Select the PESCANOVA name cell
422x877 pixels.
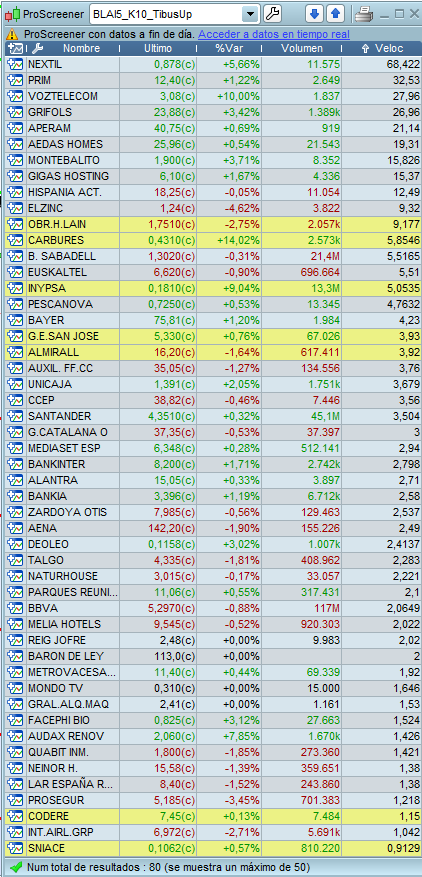coord(73,305)
